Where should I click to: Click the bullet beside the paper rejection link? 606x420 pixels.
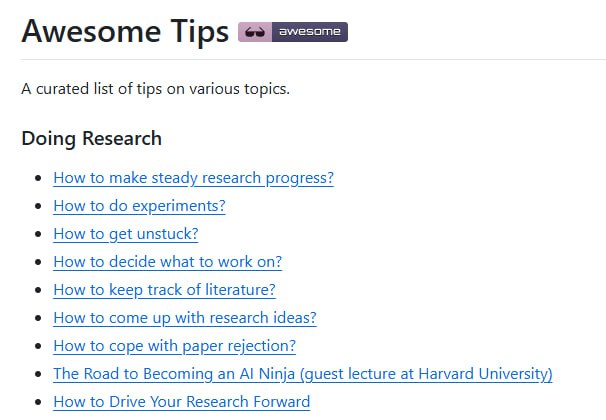point(38,347)
